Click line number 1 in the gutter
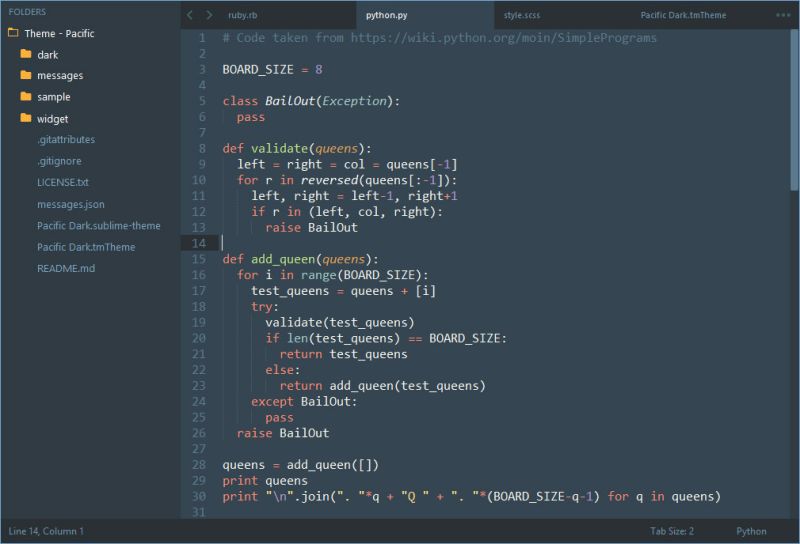The height and width of the screenshot is (544, 800). point(202,38)
